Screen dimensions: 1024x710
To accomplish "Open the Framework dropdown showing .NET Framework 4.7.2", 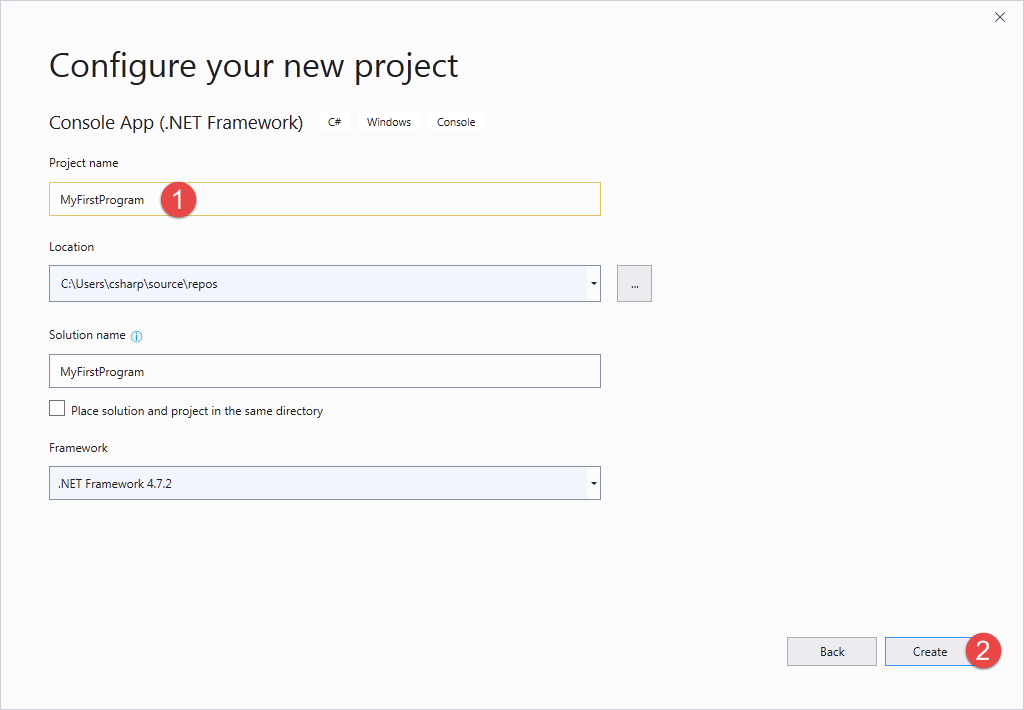I will point(324,483).
